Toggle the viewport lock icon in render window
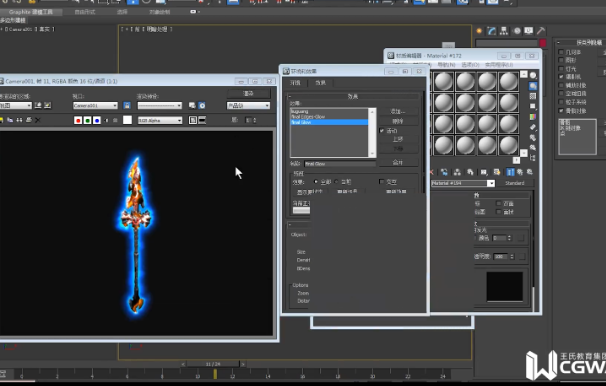Viewport: 606px width, 386px height. (127, 105)
